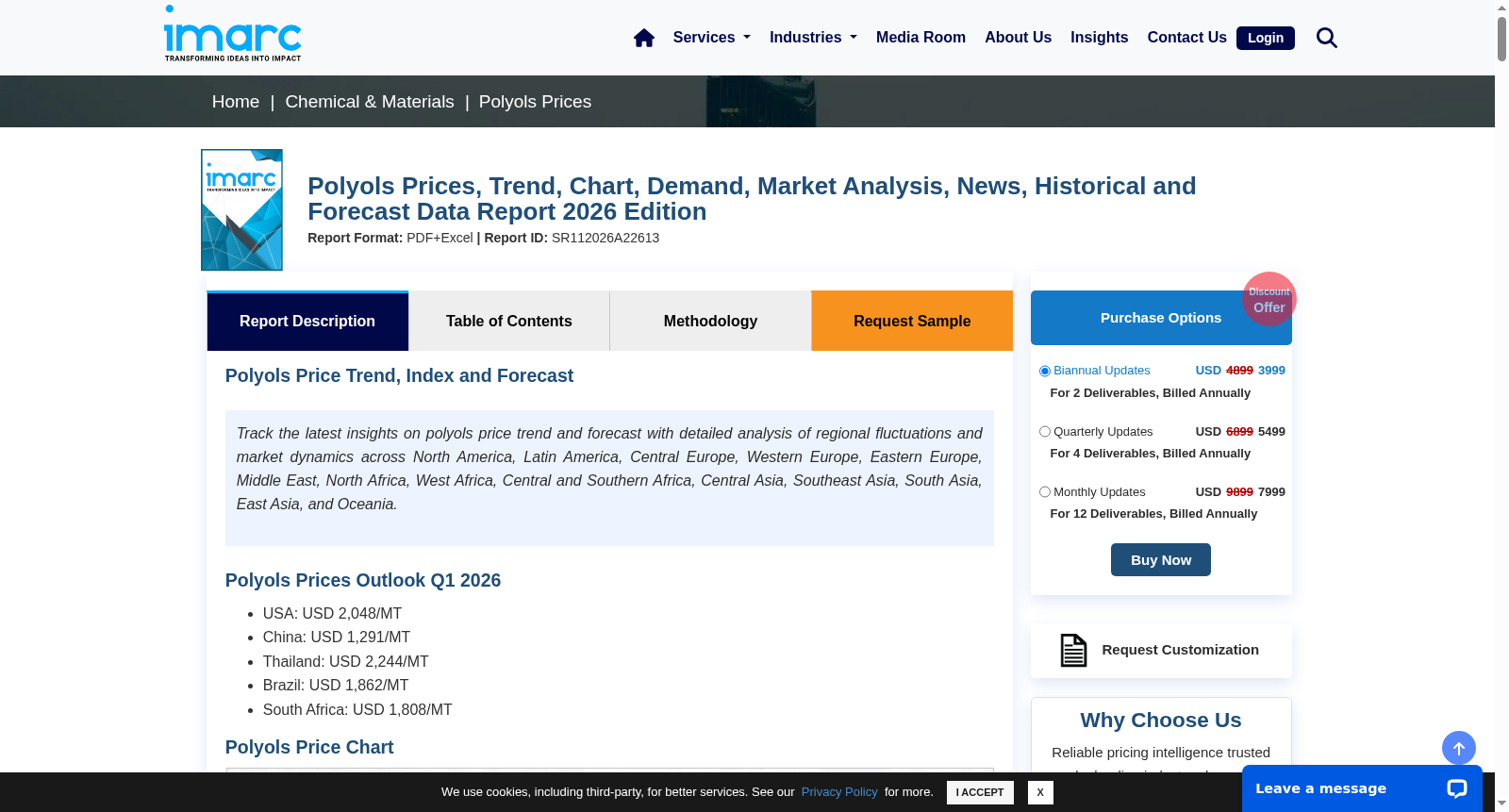Click the 'Why Choose Us' heading
Viewport: 1509px width, 812px height.
coord(1161,721)
